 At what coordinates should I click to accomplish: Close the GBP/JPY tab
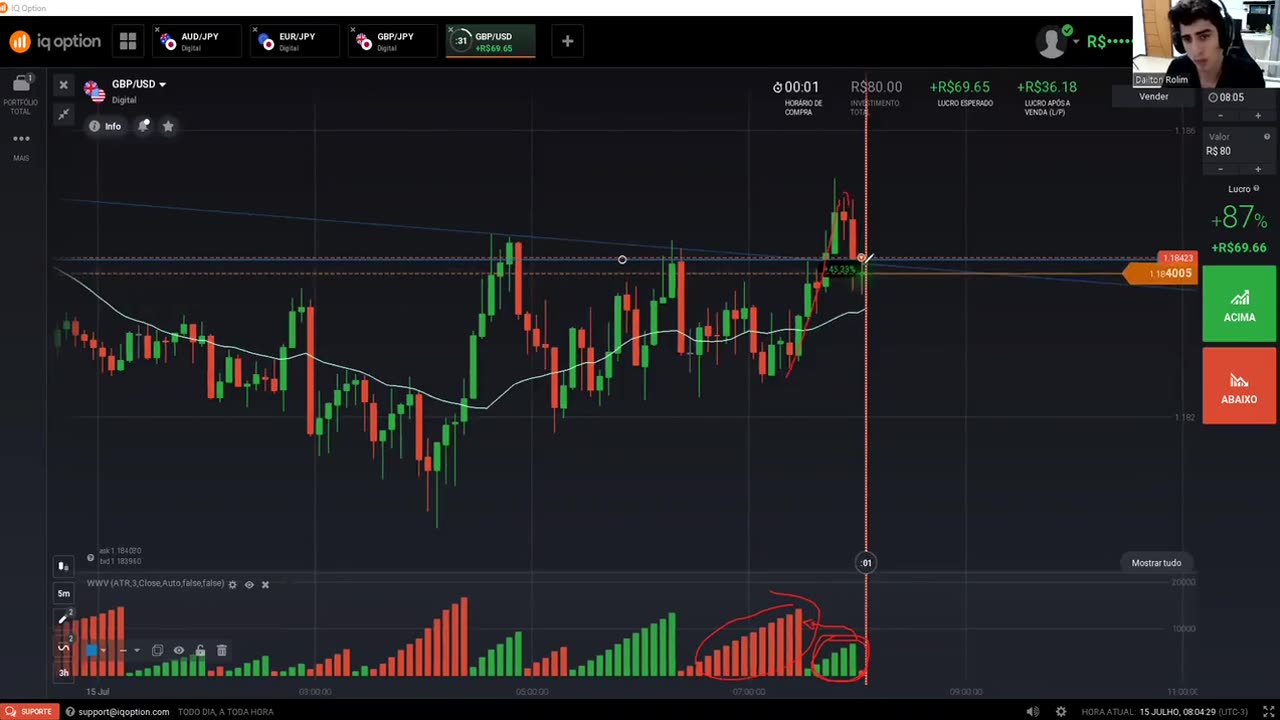pos(355,30)
